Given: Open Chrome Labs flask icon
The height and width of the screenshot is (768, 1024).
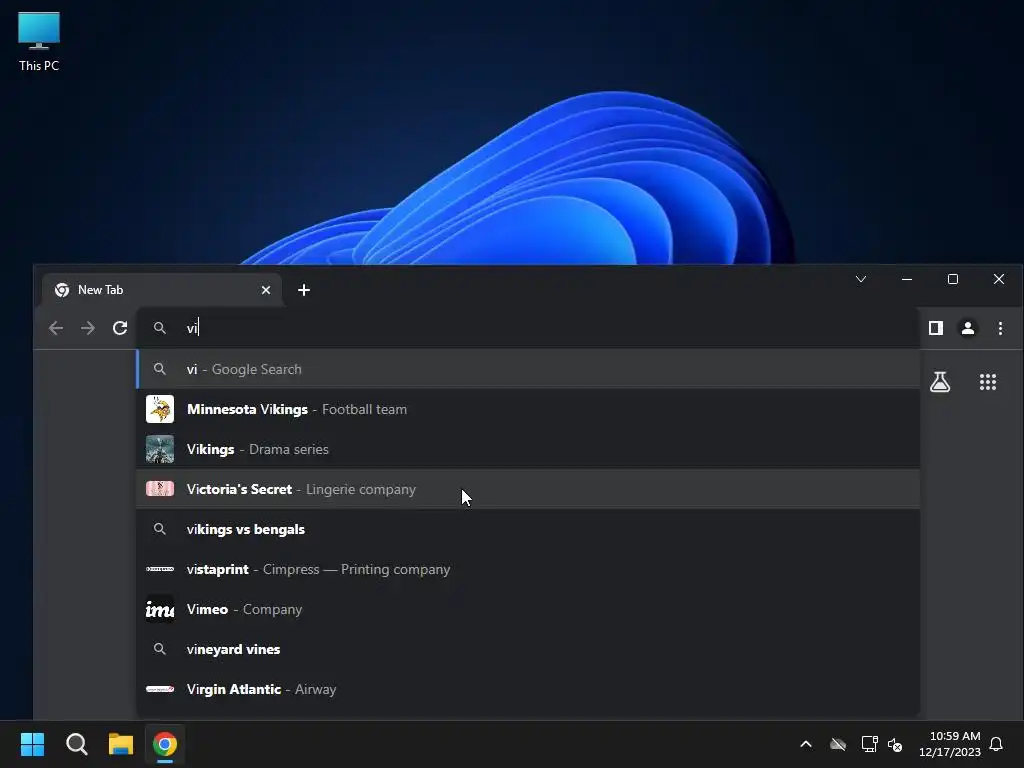Looking at the screenshot, I should pyautogui.click(x=940, y=382).
